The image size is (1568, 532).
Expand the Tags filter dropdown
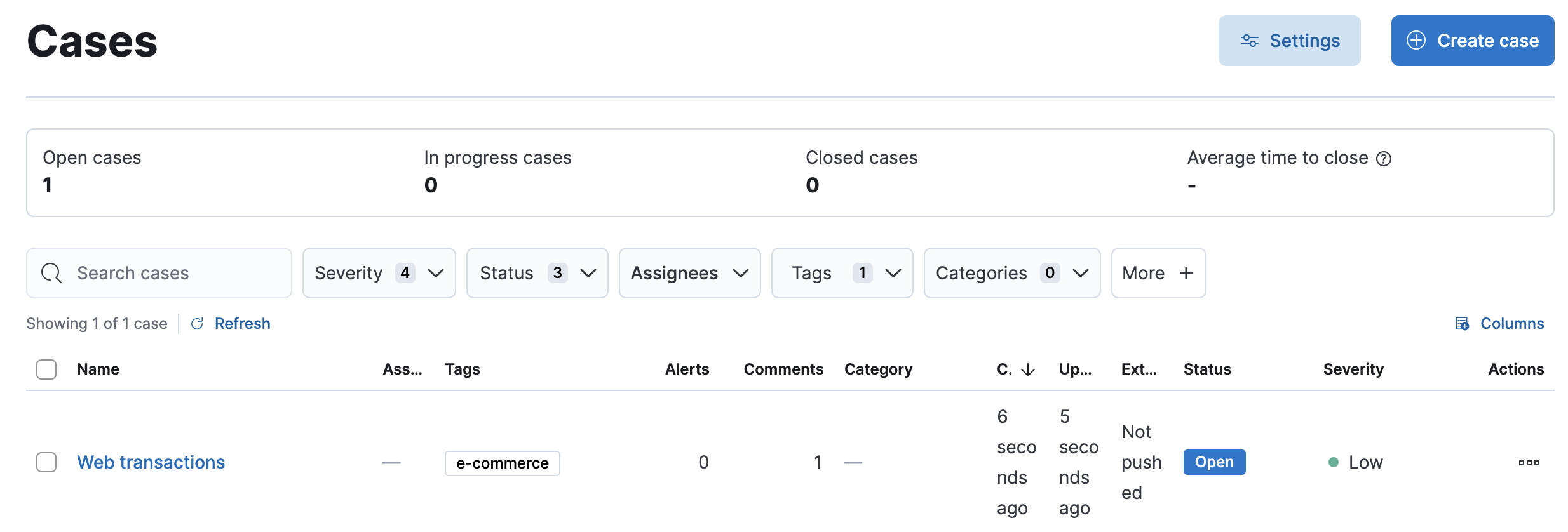coord(842,273)
